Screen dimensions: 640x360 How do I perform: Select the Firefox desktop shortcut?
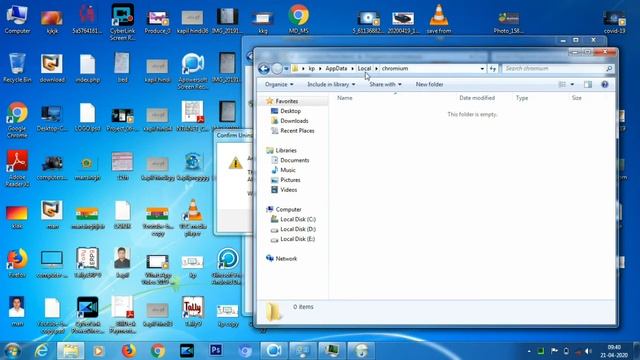pos(17,263)
